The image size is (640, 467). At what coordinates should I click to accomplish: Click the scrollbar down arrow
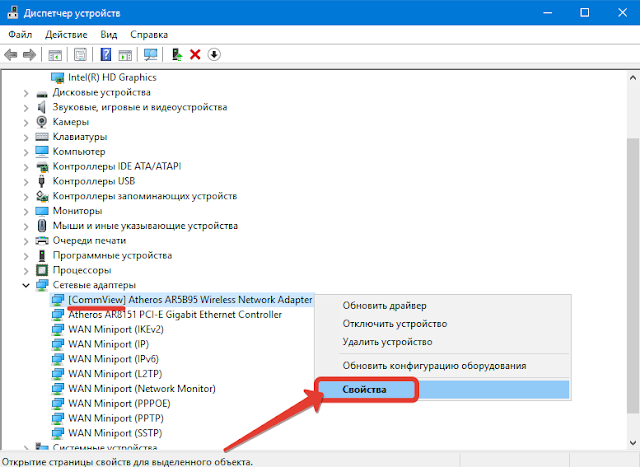pos(633,443)
